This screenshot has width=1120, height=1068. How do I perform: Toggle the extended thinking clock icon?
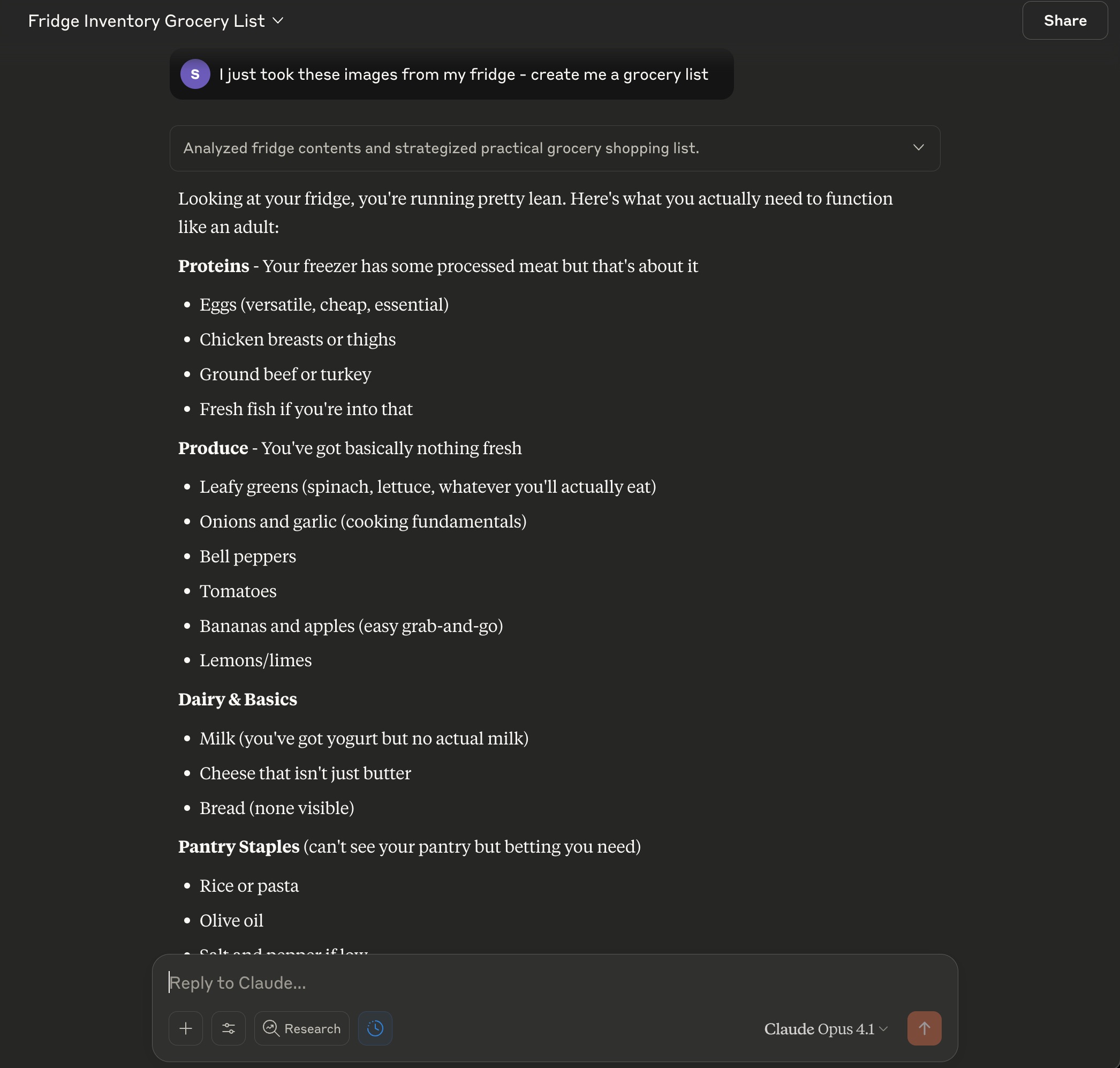coord(375,1028)
